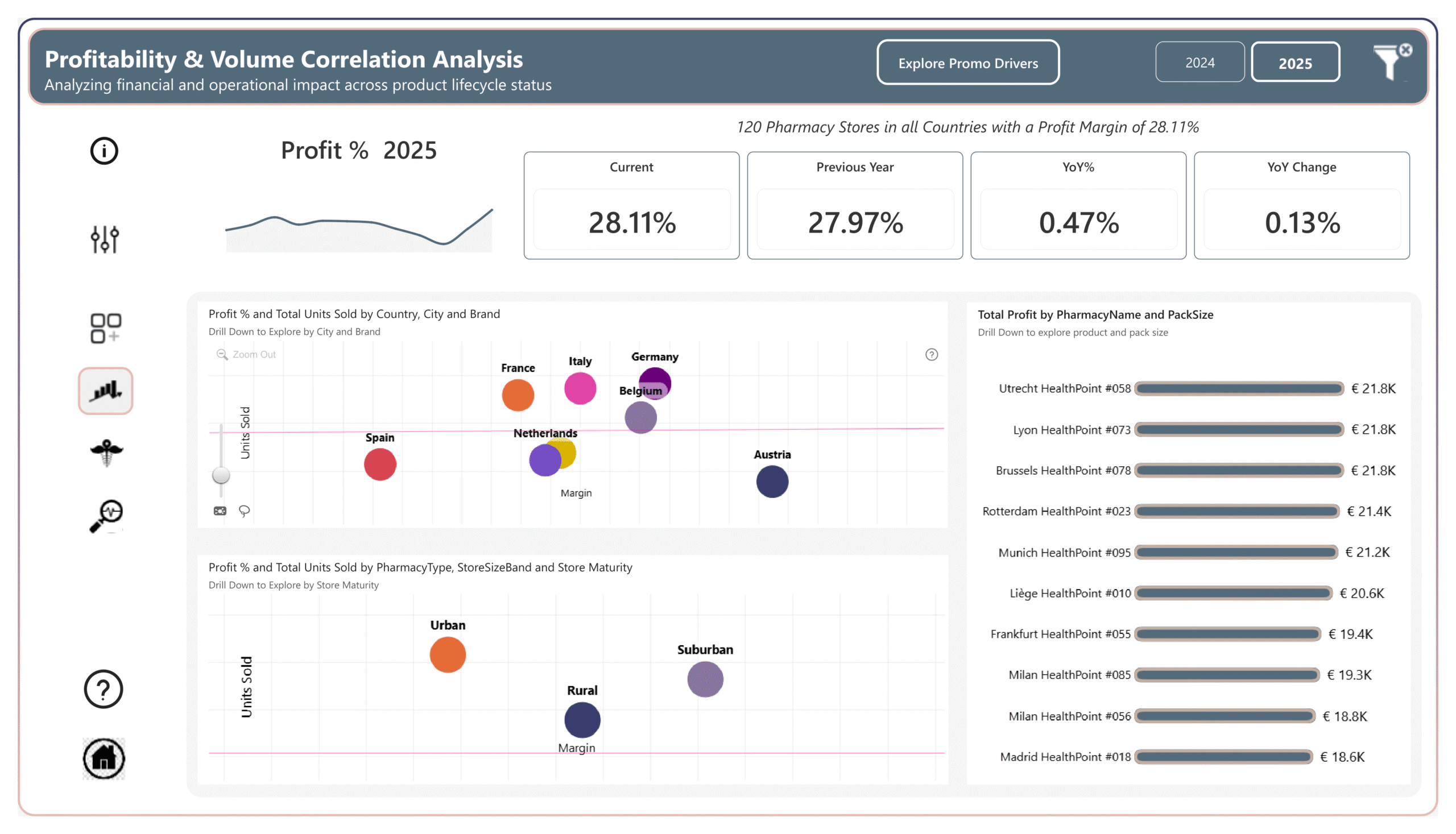Go to home via house icon
Image resolution: width=1456 pixels, height=834 pixels.
point(104,758)
